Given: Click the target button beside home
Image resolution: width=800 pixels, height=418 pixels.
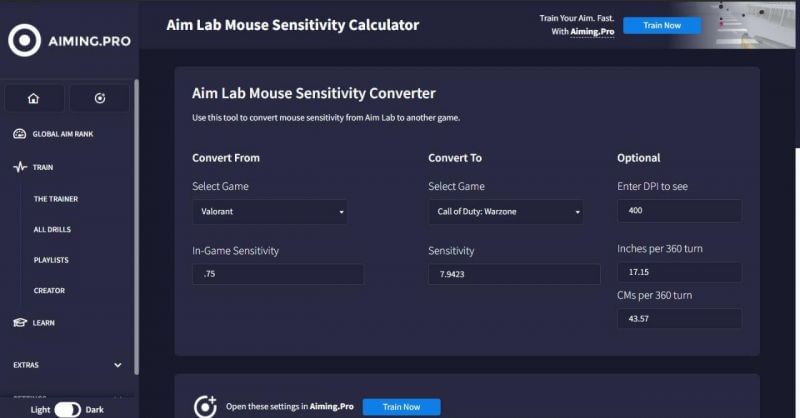Looking at the screenshot, I should (x=99, y=98).
